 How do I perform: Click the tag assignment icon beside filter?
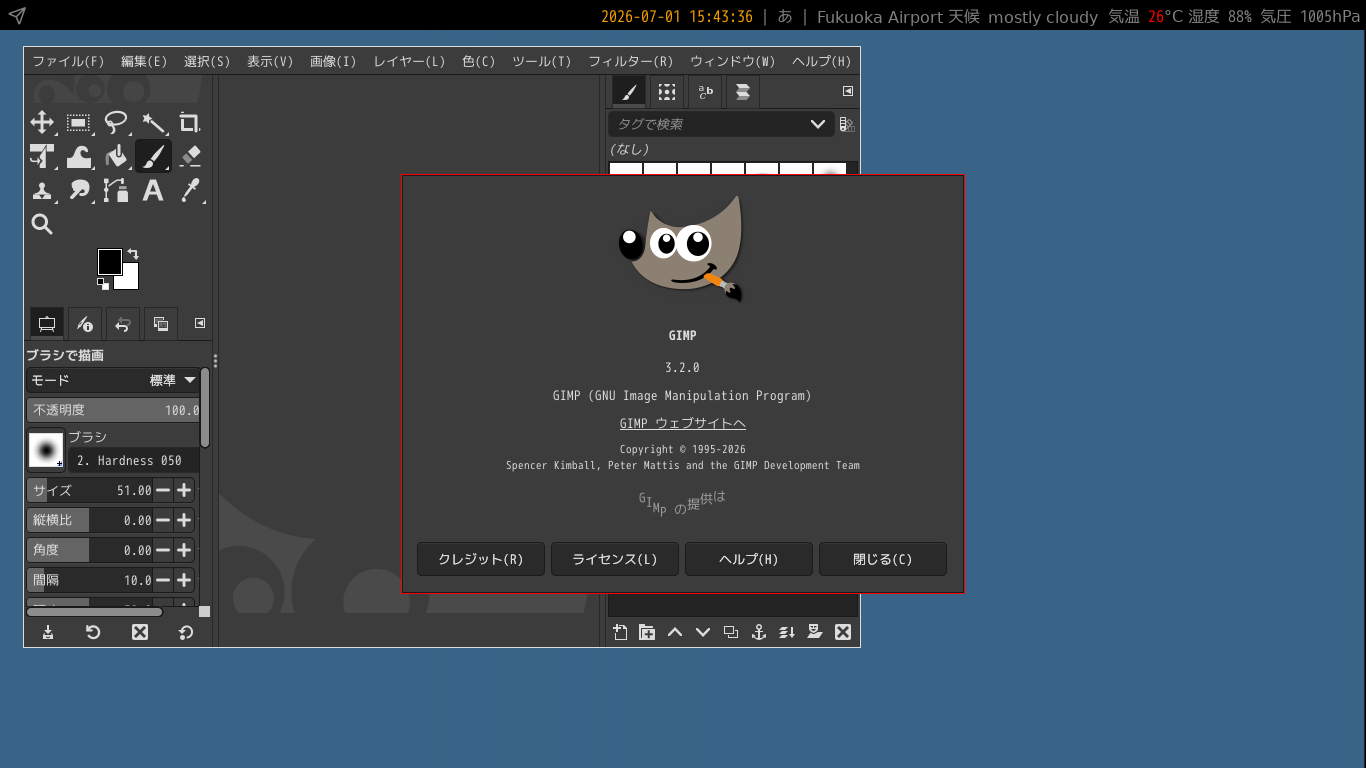(847, 124)
